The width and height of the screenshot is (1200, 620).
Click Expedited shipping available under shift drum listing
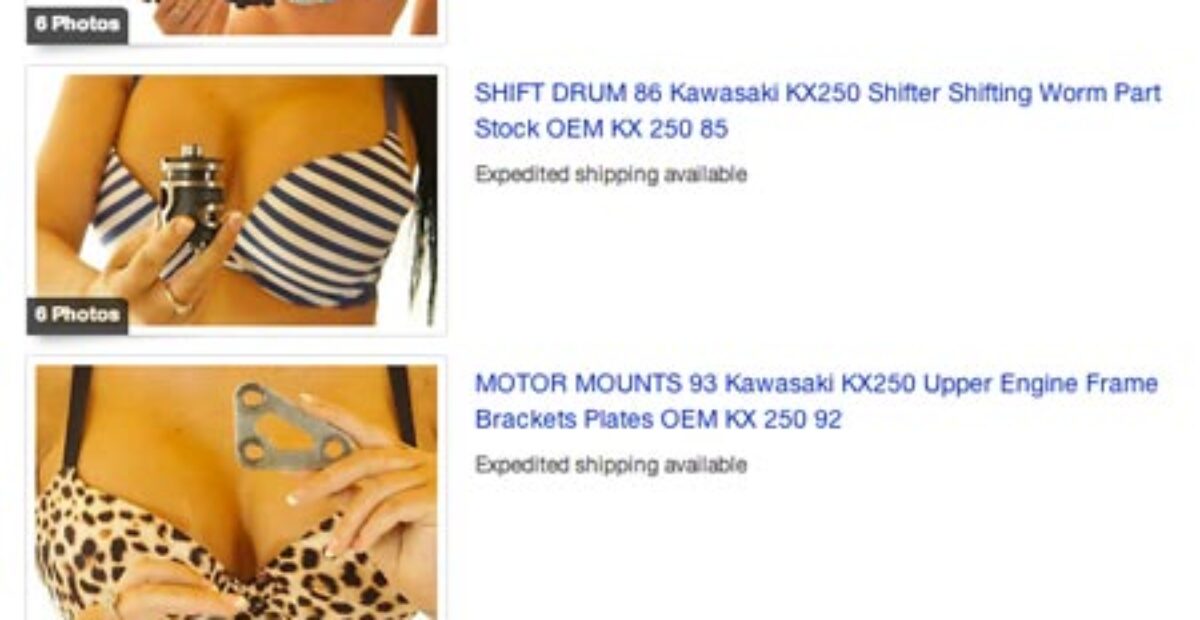click(611, 174)
